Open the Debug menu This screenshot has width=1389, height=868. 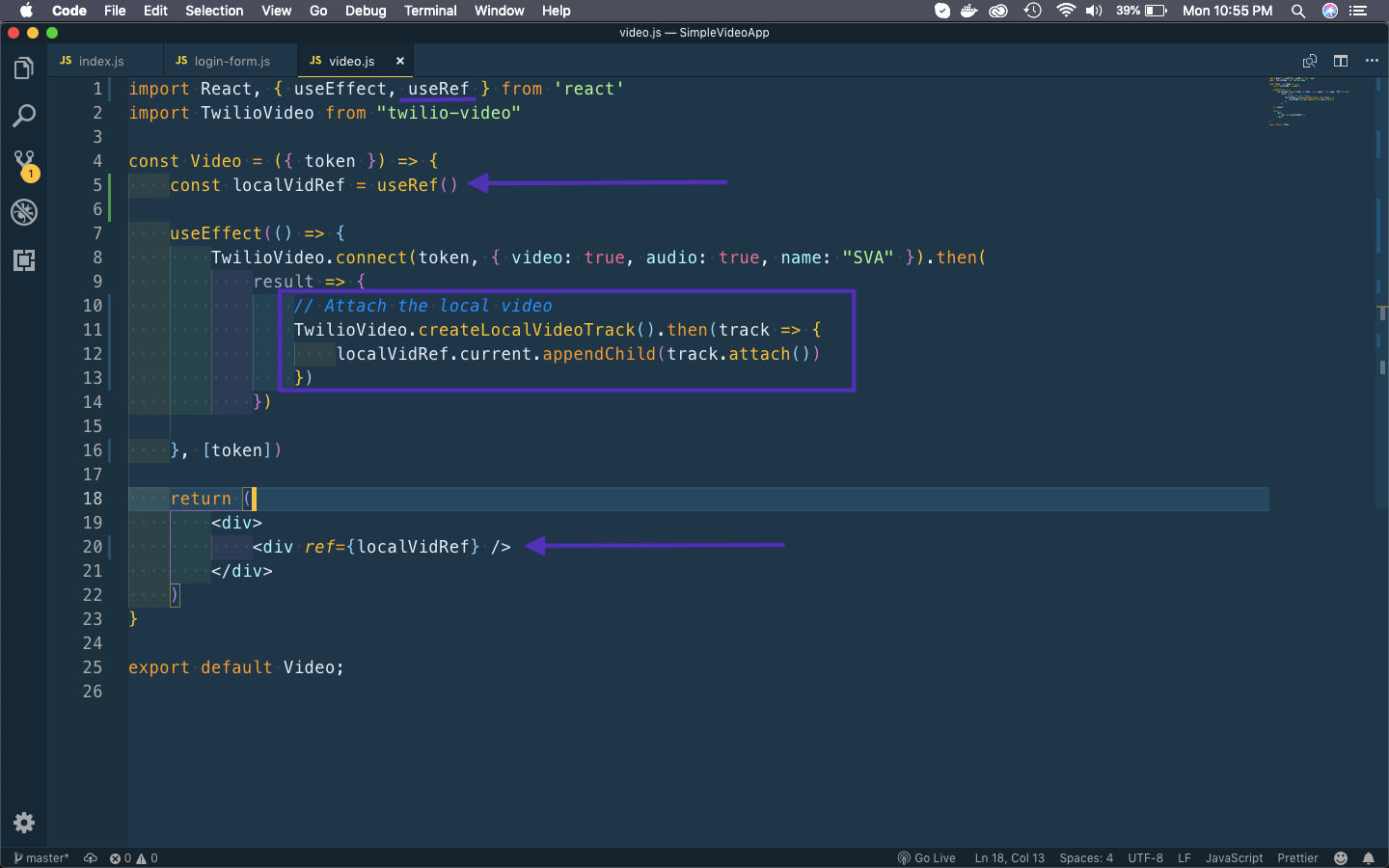366,11
